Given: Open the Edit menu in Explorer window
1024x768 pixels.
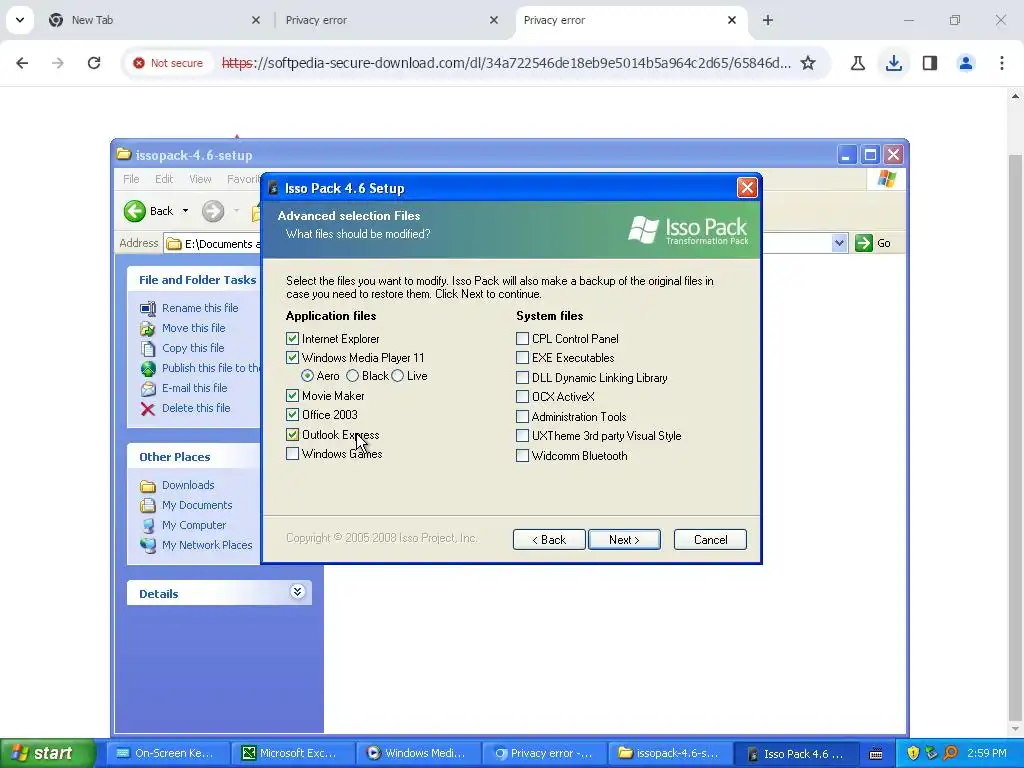Looking at the screenshot, I should (x=164, y=179).
